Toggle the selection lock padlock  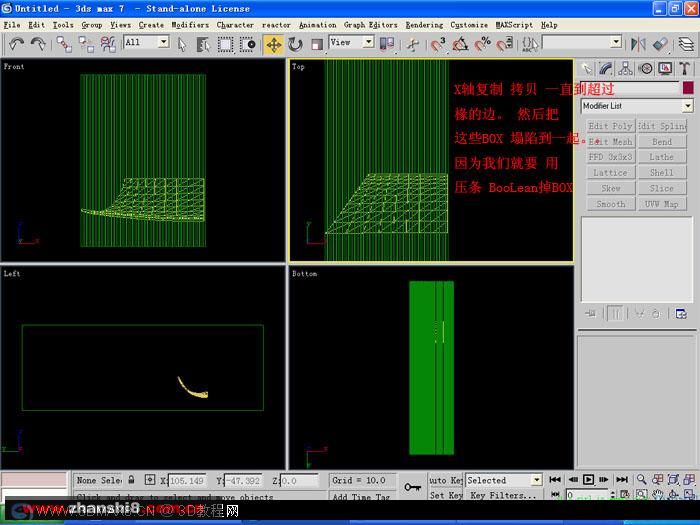pyautogui.click(x=131, y=480)
